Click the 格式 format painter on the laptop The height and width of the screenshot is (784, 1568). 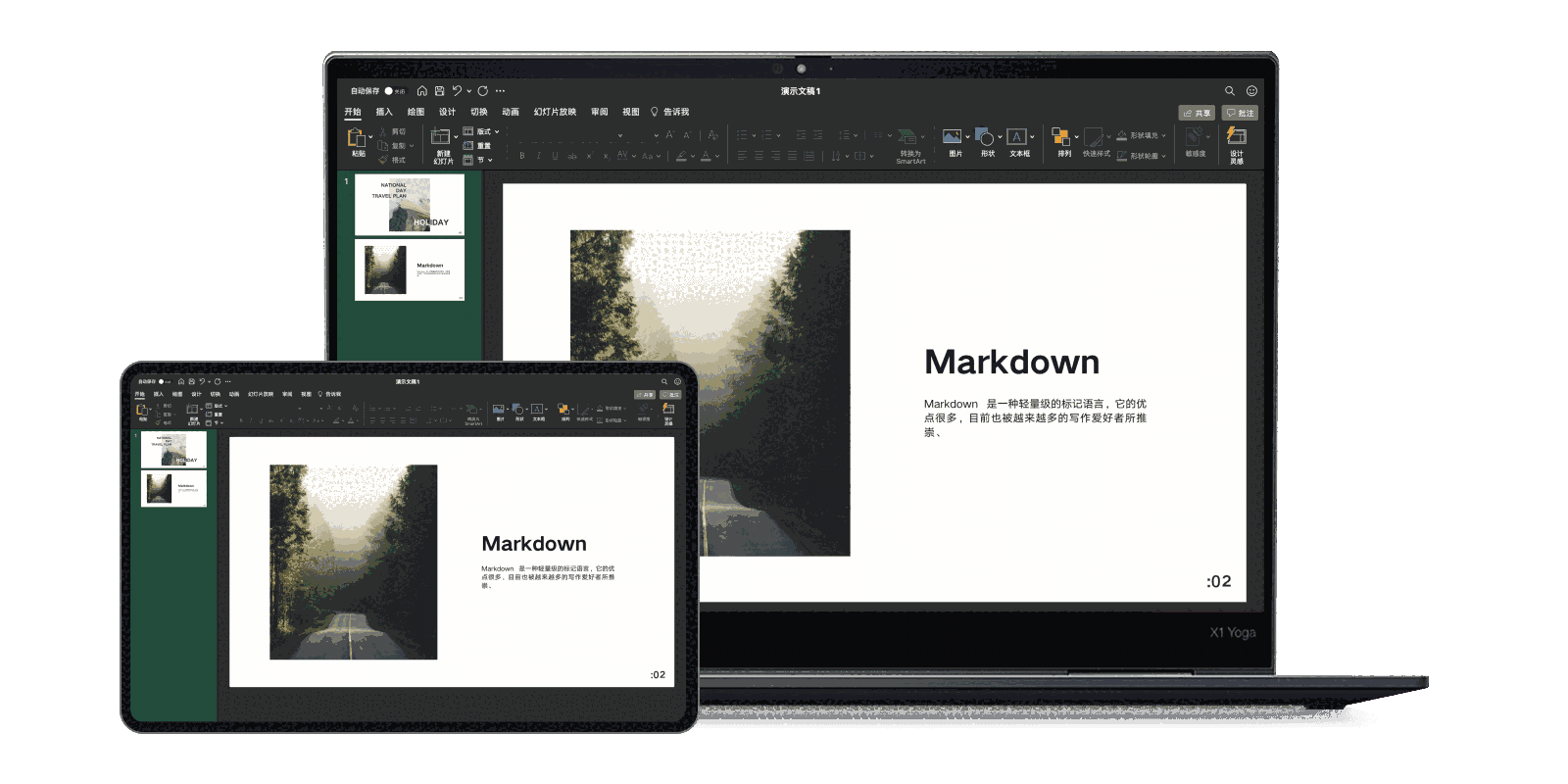pos(384,160)
